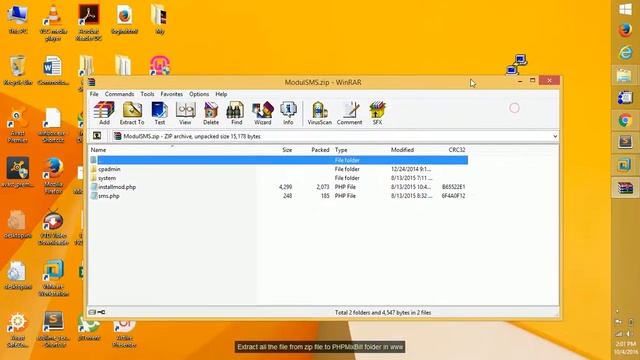Open the File menu
Screen dimensions: 640x360
tap(94, 94)
